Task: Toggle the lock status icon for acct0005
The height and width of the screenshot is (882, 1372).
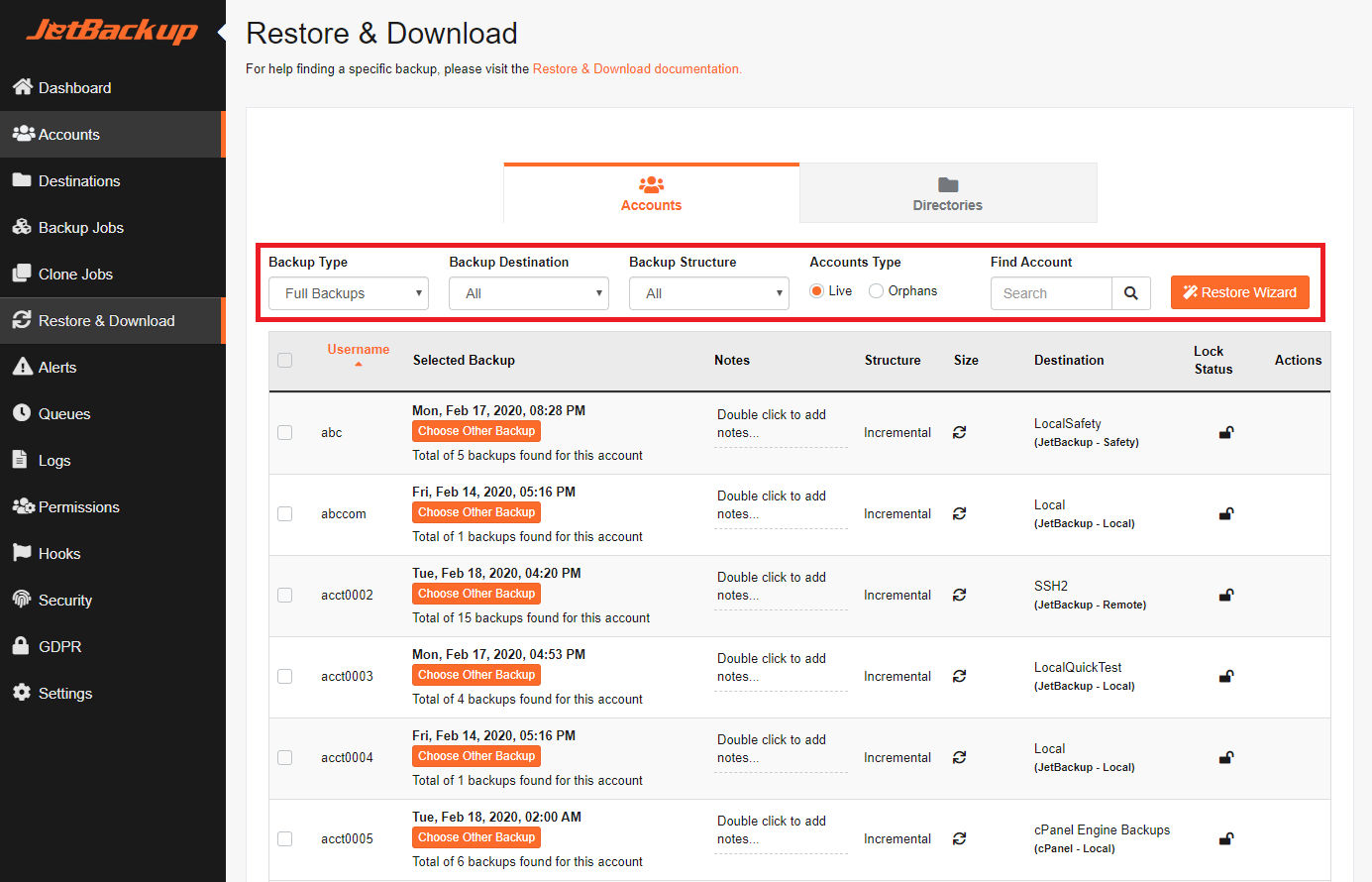Action: pos(1226,838)
